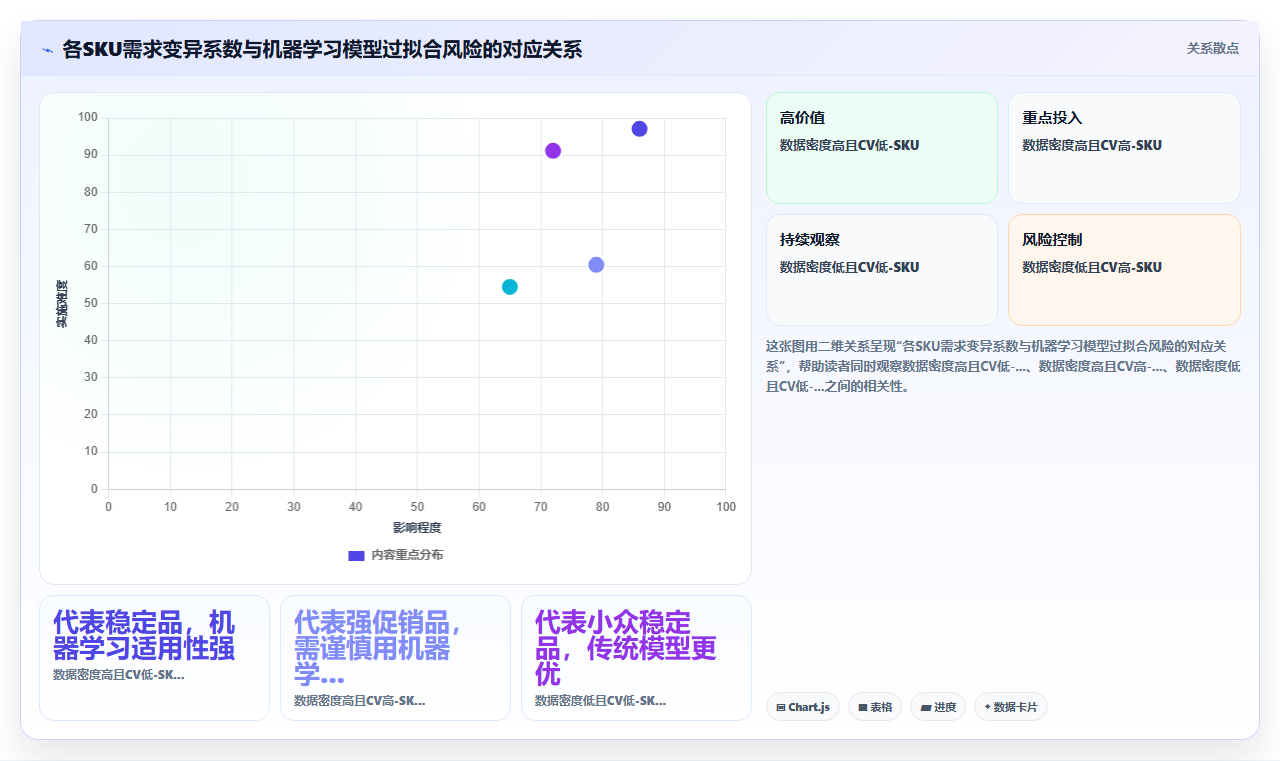Open the 重点投入 quadrant card
Viewport: 1280px width, 761px height.
point(1124,148)
